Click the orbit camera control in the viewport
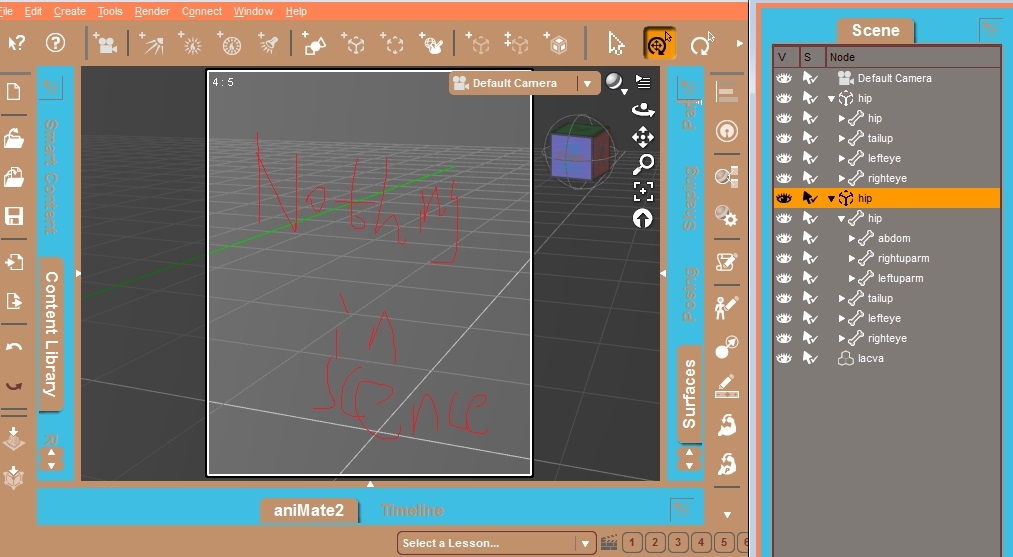Viewport: 1013px width, 557px height. pos(643,110)
